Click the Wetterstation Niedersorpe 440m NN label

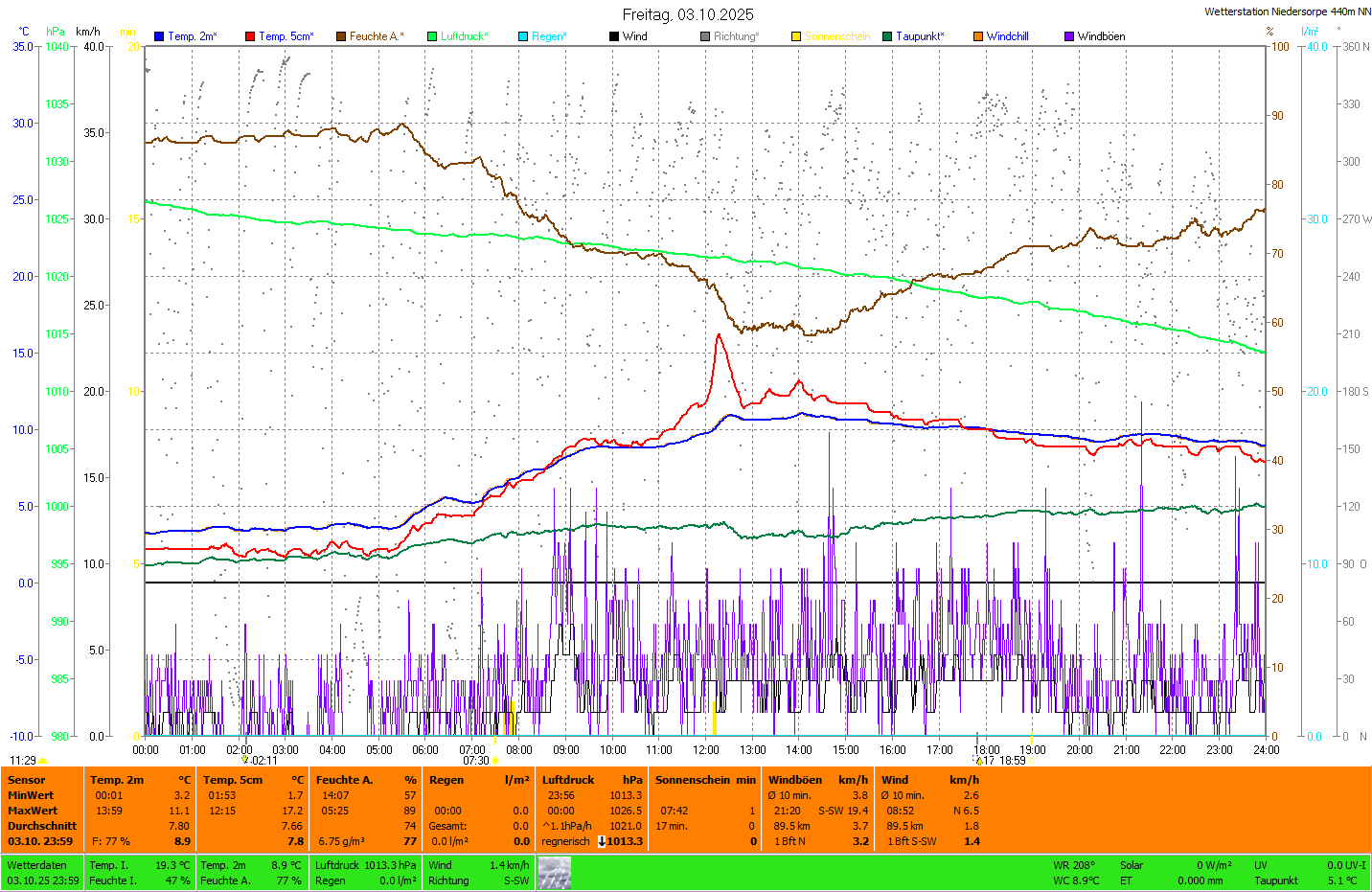tap(1287, 11)
